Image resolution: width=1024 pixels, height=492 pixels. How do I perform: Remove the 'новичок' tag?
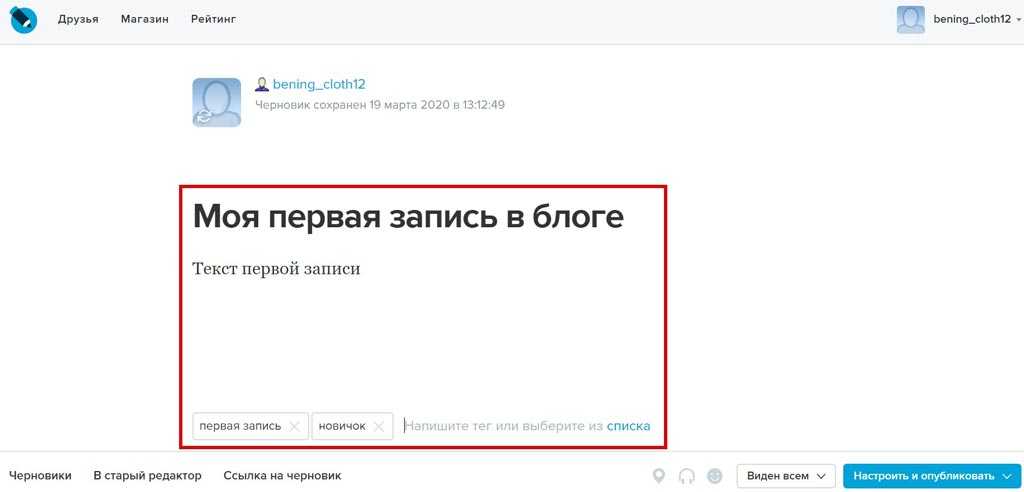(x=378, y=426)
